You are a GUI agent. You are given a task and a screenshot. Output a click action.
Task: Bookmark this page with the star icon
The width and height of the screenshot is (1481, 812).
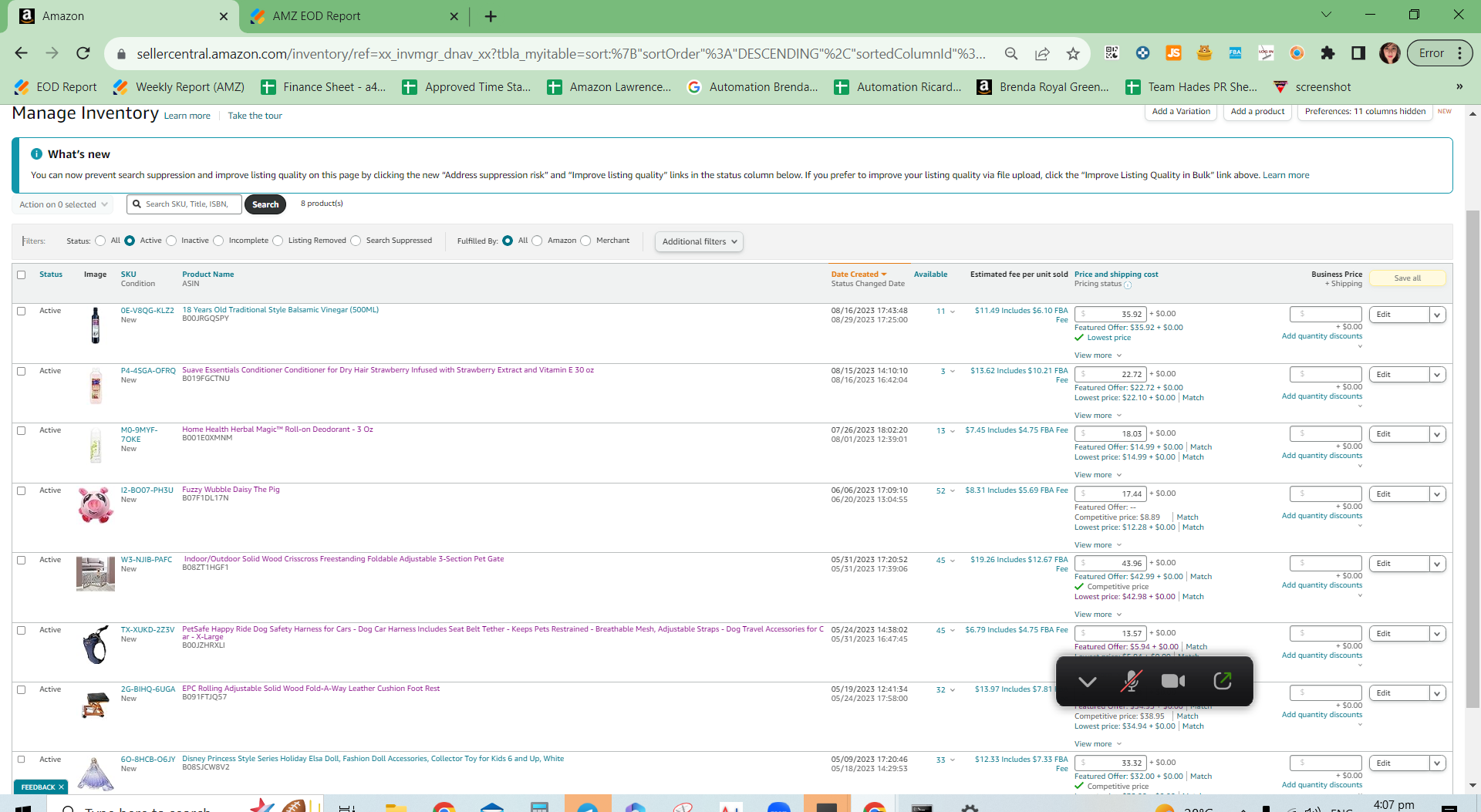[1073, 53]
